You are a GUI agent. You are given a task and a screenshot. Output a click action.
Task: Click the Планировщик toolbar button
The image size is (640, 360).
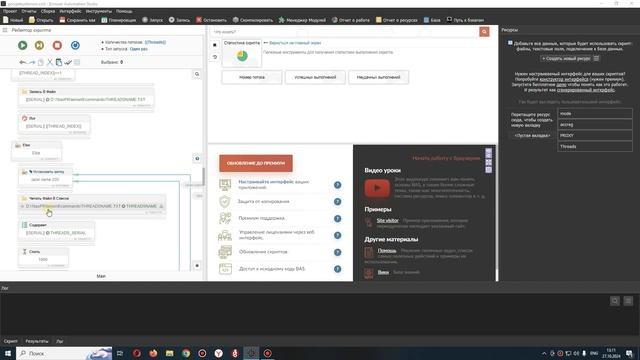point(119,20)
